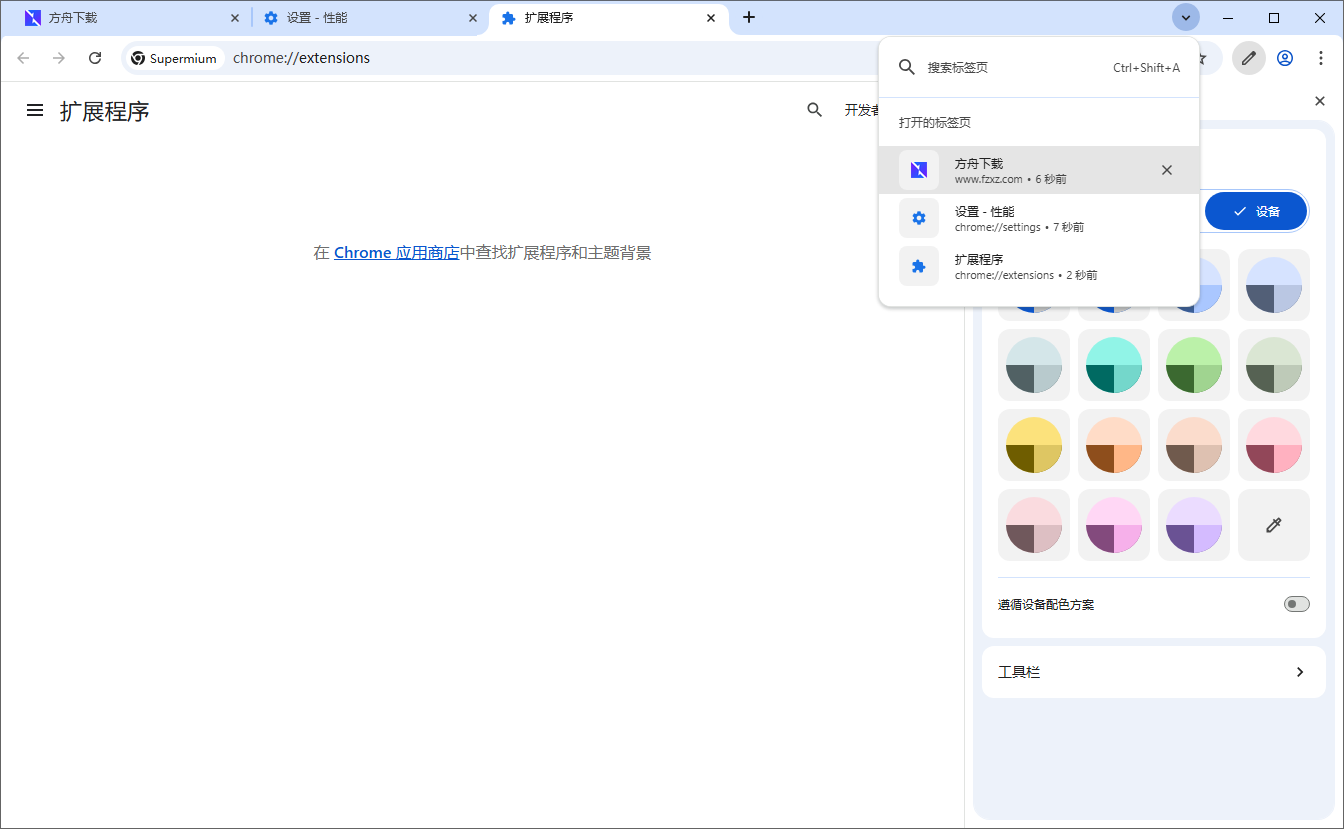Close the 方舟下载 entry in the tab list
This screenshot has height=829, width=1344.
(x=1166, y=170)
